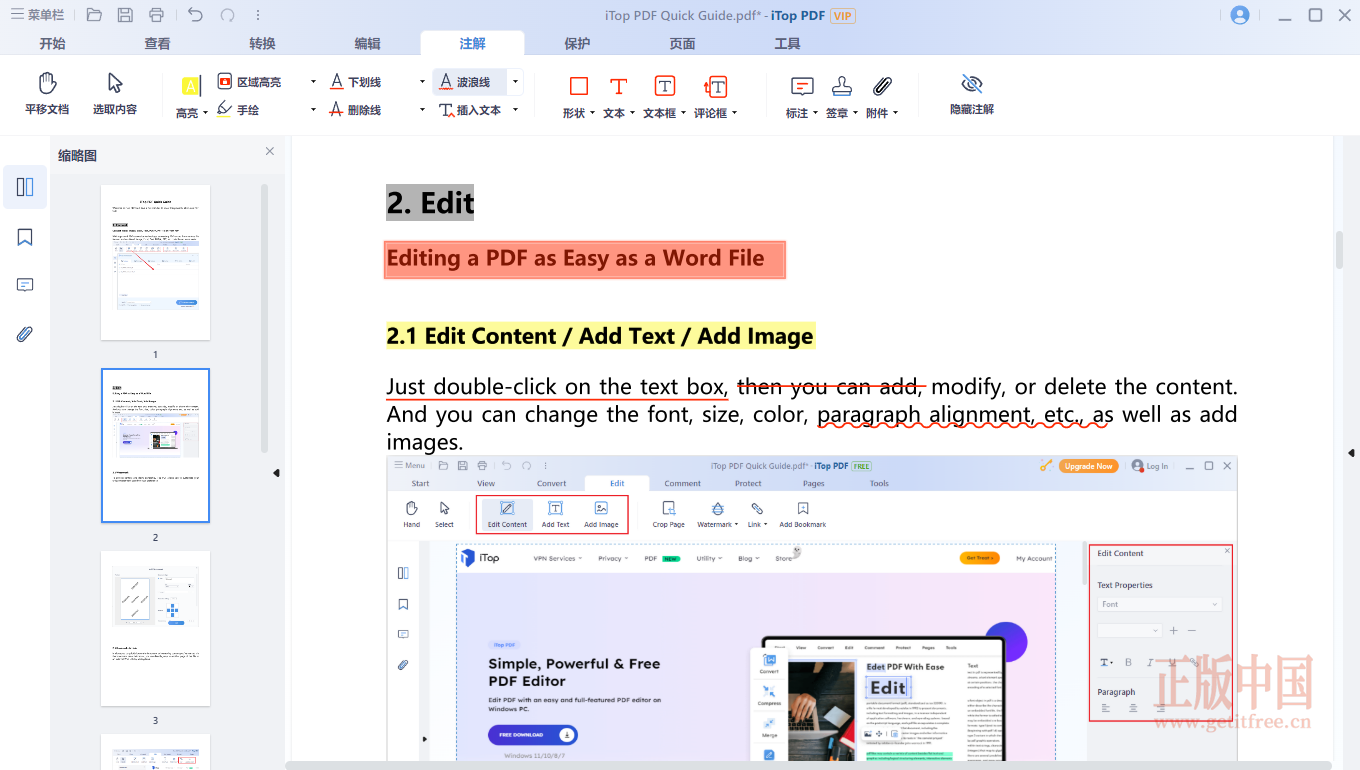This screenshot has height=770, width=1360.
Task: Redo action in title bar
Action: coord(227,15)
